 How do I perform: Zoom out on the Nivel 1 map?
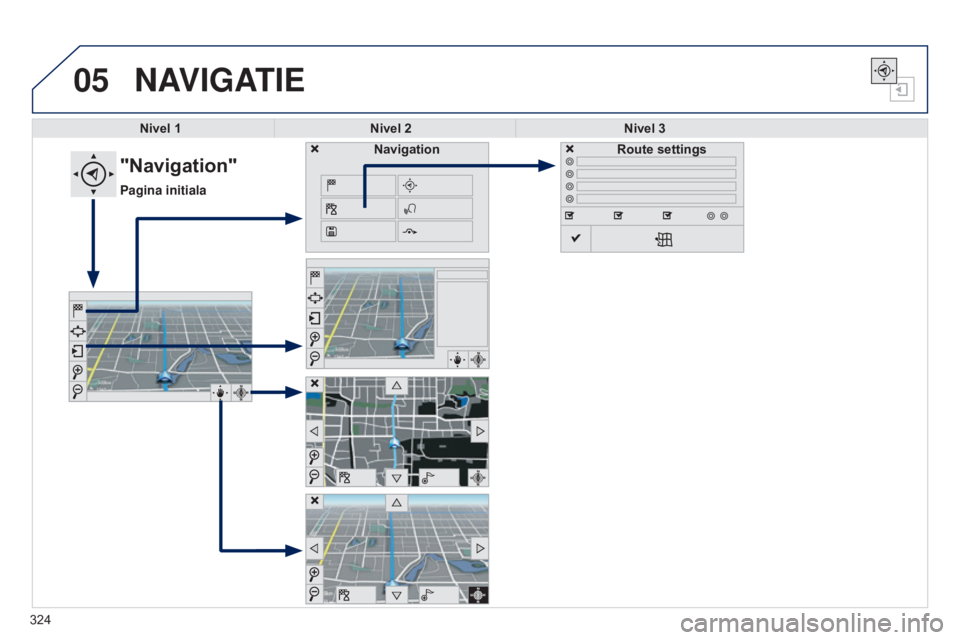pos(78,391)
